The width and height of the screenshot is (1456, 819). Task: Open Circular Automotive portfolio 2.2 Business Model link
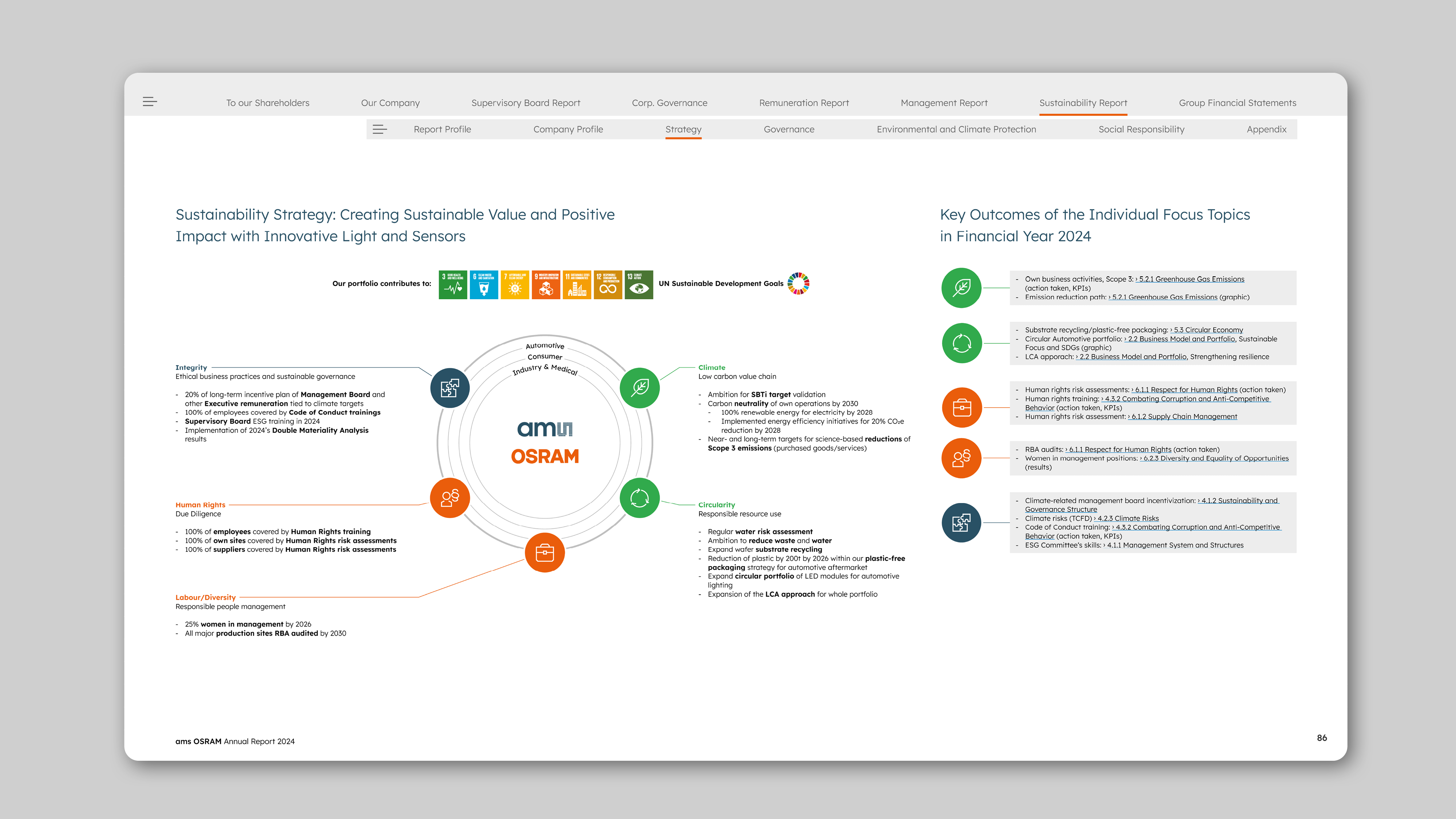[1180, 339]
